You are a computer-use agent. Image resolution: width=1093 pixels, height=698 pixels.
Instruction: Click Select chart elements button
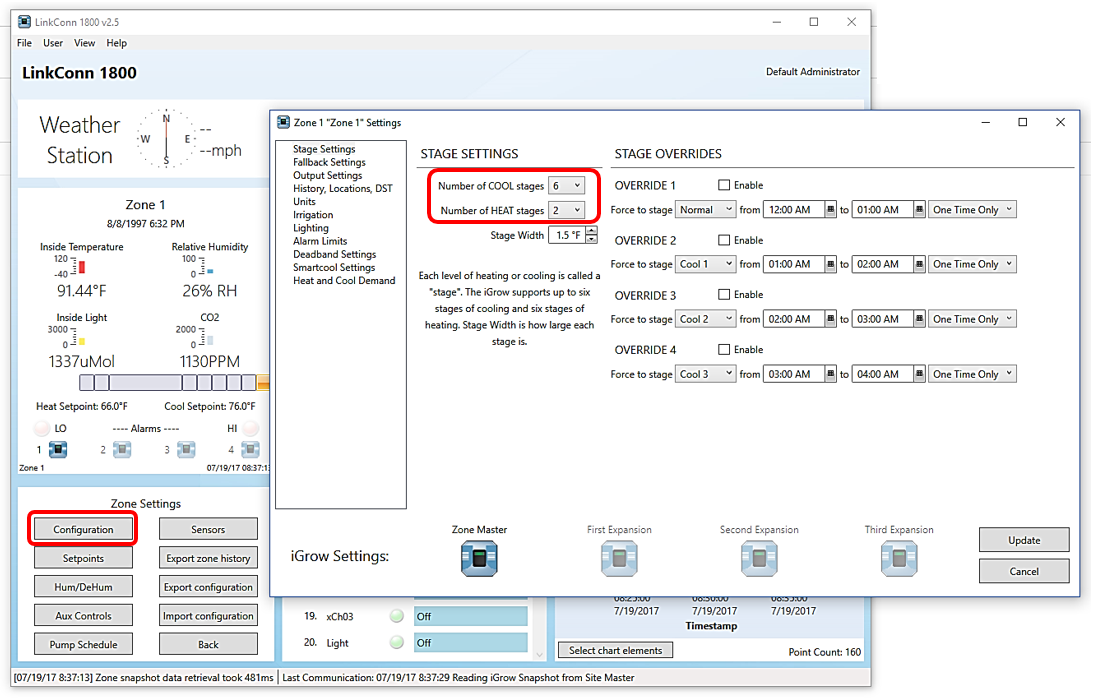click(x=615, y=650)
